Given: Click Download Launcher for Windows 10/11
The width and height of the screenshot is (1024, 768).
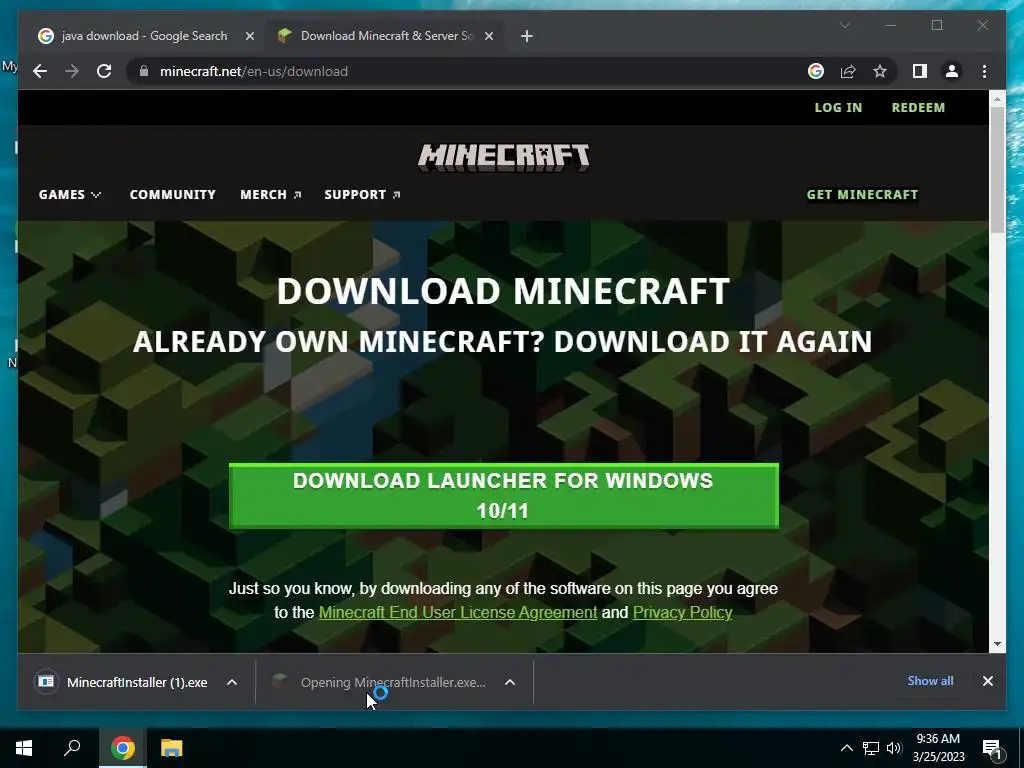Looking at the screenshot, I should [504, 496].
